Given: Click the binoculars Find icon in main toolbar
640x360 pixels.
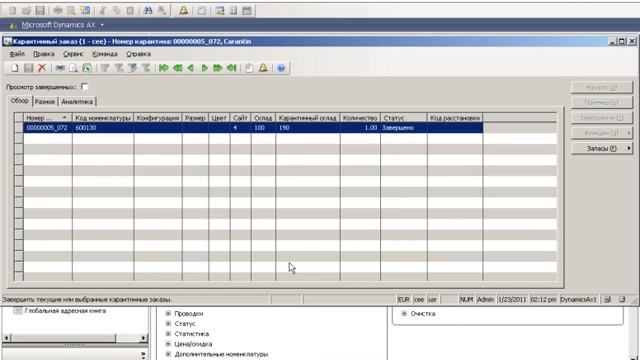Looking at the screenshot, I should click(x=148, y=11).
